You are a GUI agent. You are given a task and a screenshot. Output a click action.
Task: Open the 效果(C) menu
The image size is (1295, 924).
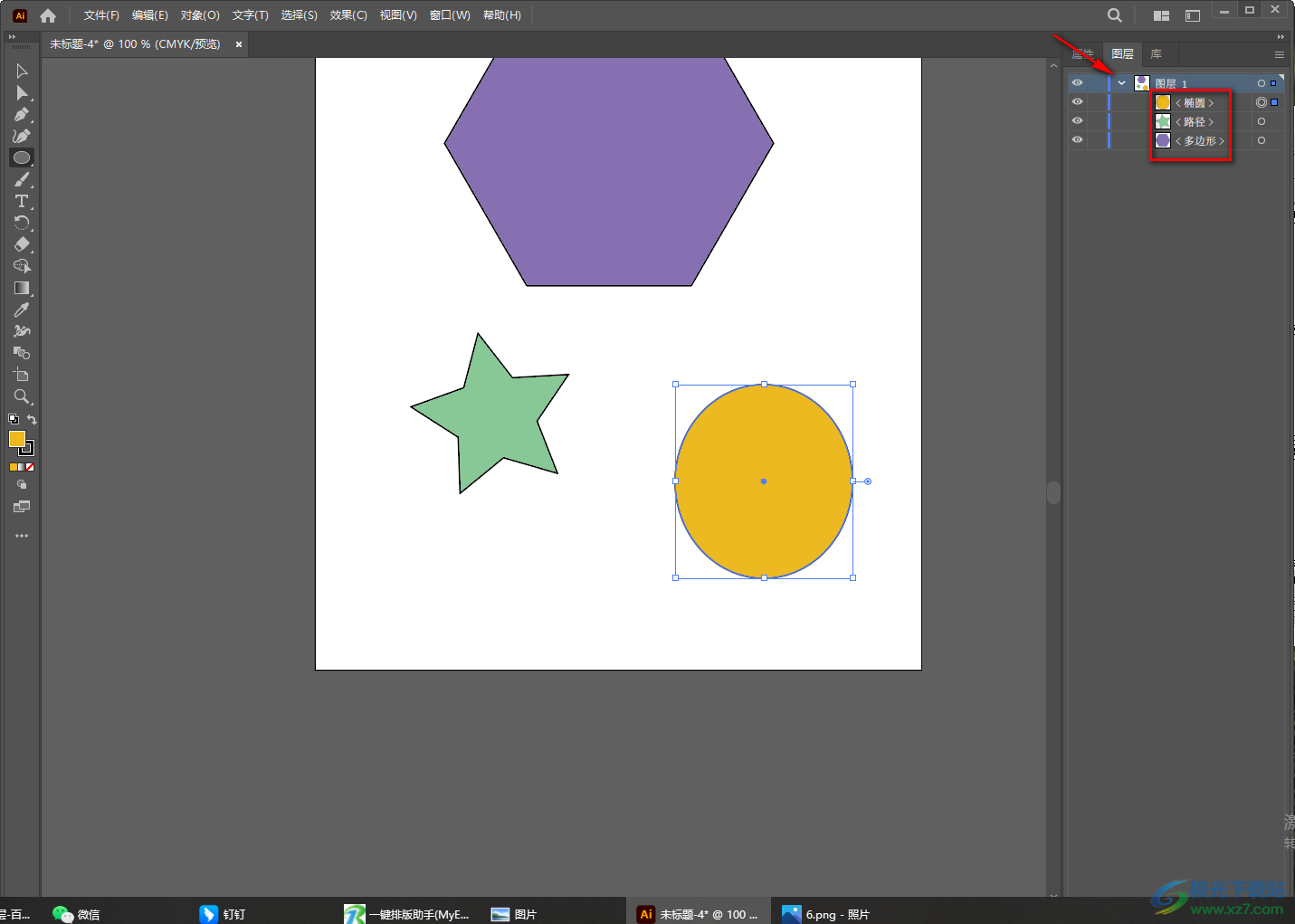348,15
